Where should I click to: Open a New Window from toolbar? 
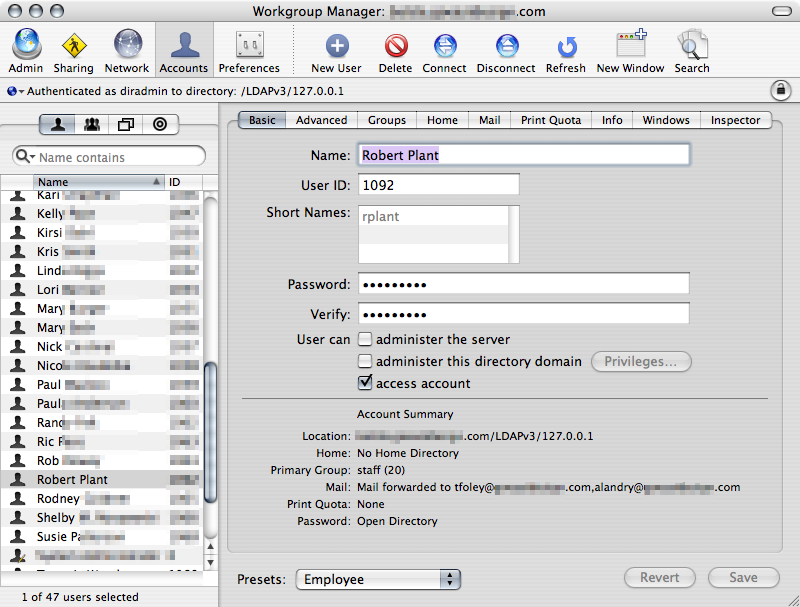[630, 46]
